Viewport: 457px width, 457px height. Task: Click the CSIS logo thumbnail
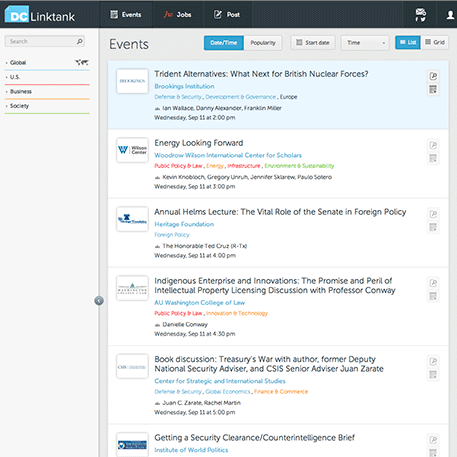(132, 366)
